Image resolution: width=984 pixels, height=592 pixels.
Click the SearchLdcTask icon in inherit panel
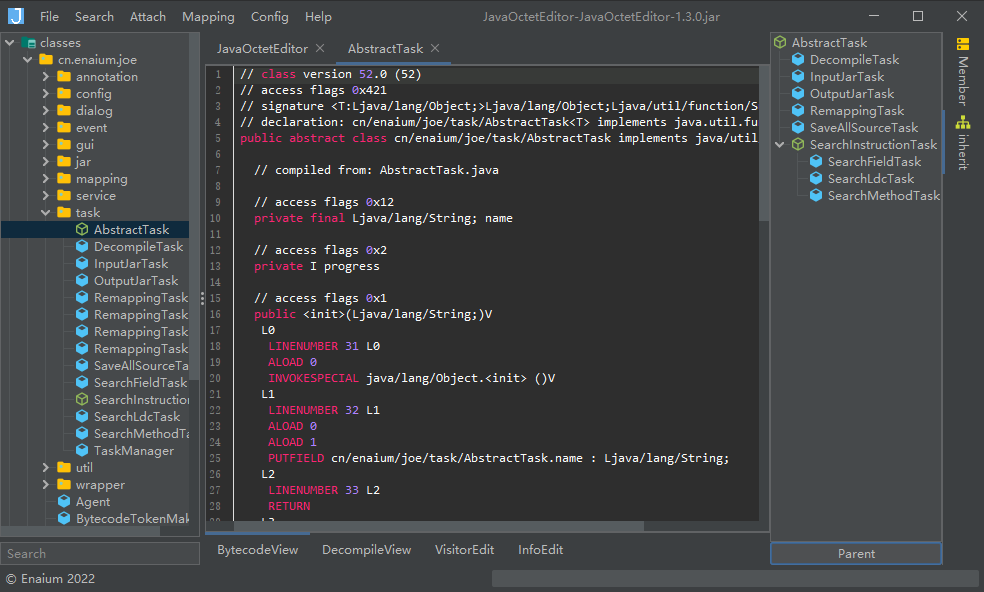pyautogui.click(x=816, y=179)
